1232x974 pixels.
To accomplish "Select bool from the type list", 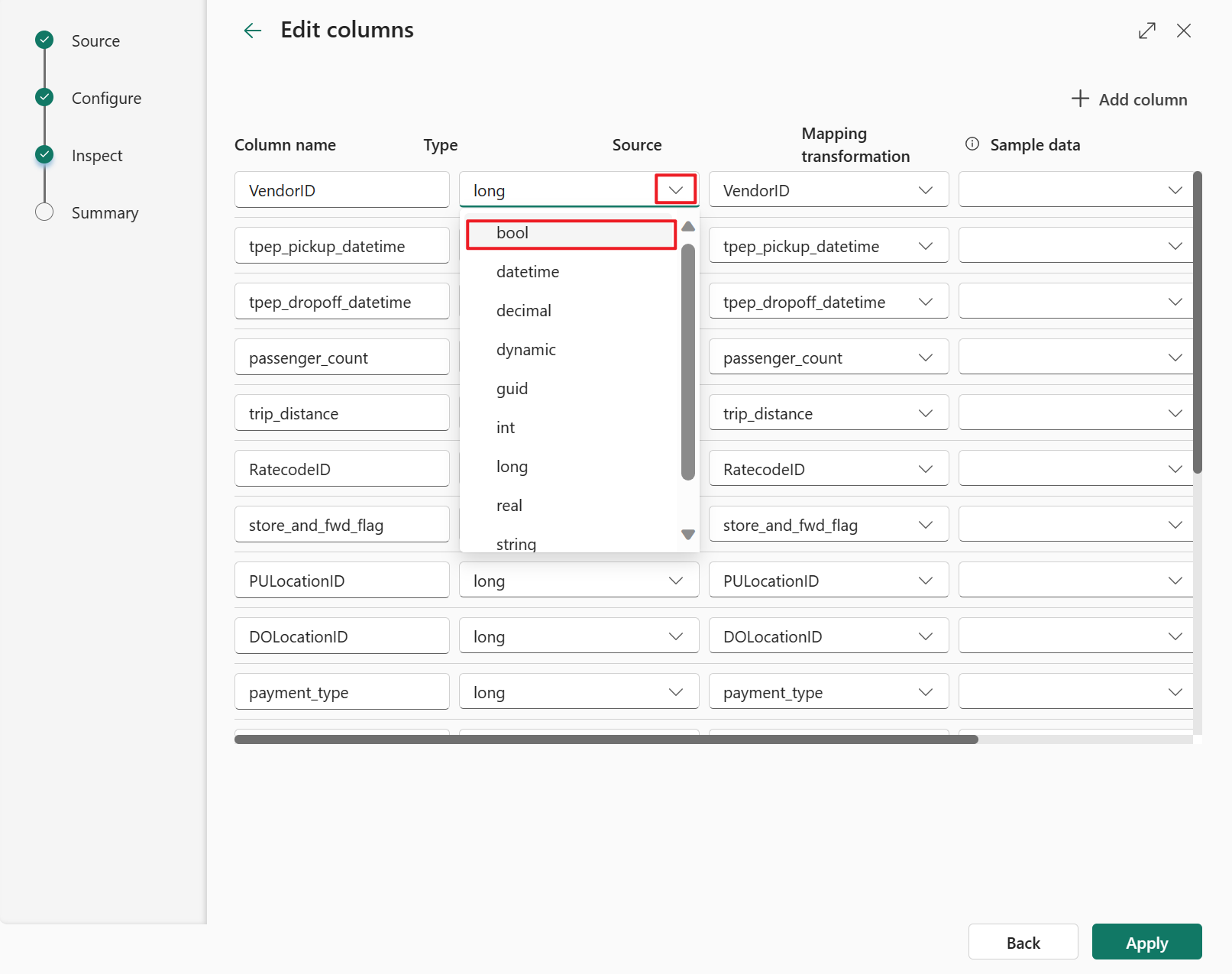I will coord(571,234).
